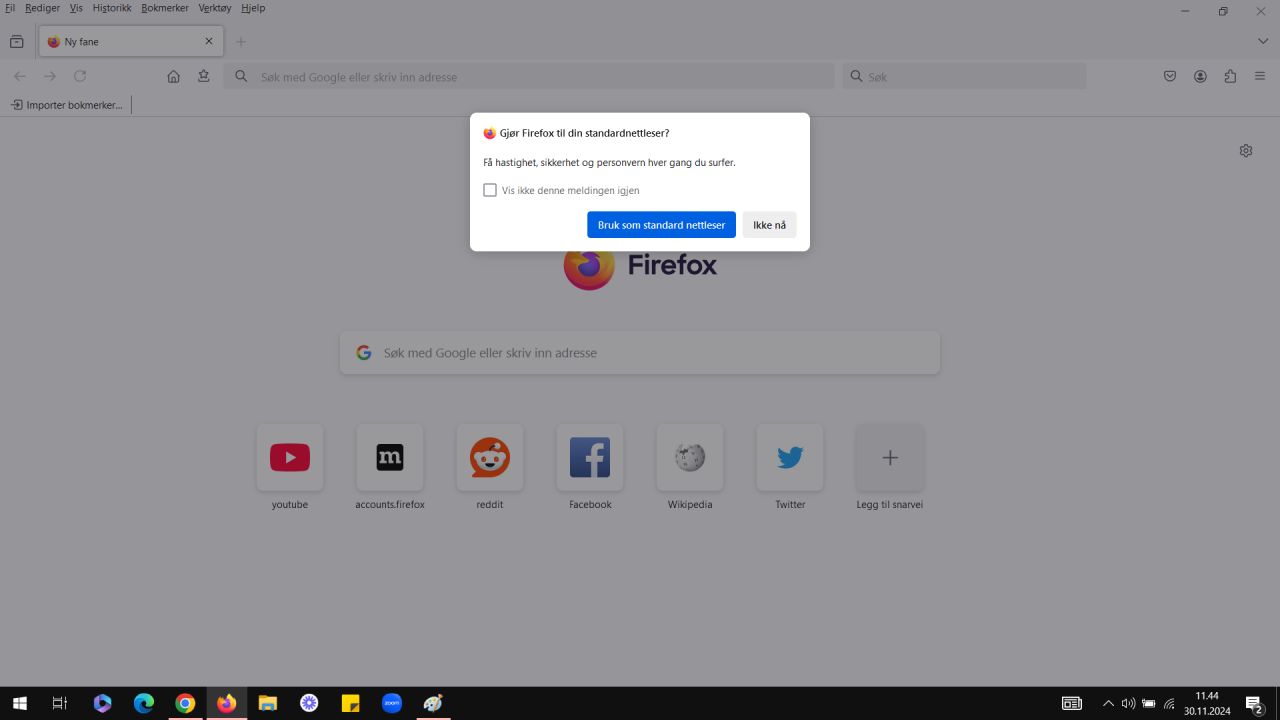Open the Firefox account icon
The height and width of the screenshot is (720, 1280).
coord(1199,75)
